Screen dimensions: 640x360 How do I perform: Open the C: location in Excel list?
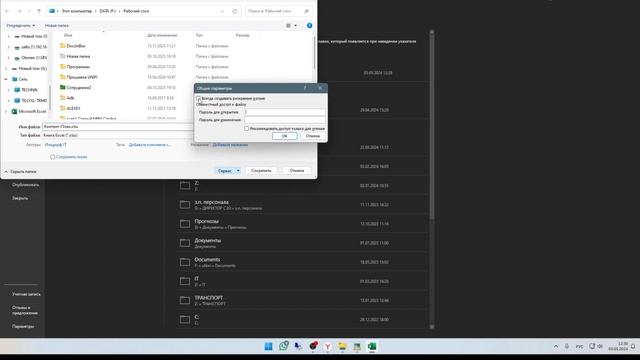[x=302, y=320]
